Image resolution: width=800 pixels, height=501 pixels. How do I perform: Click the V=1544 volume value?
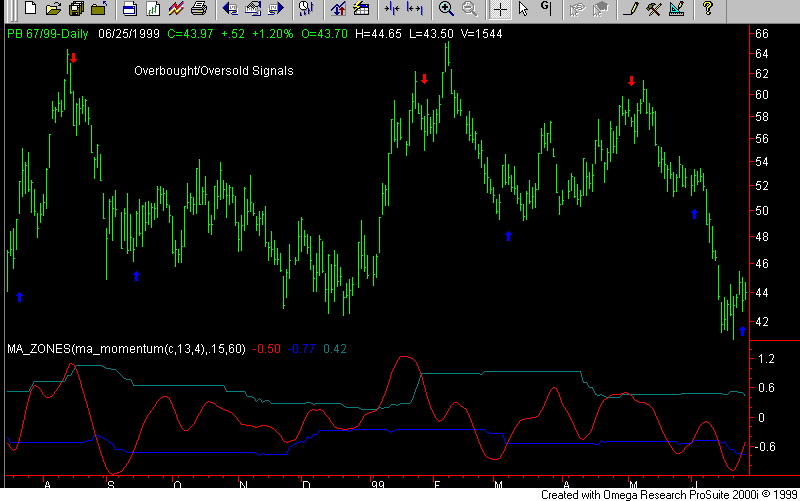coord(481,34)
